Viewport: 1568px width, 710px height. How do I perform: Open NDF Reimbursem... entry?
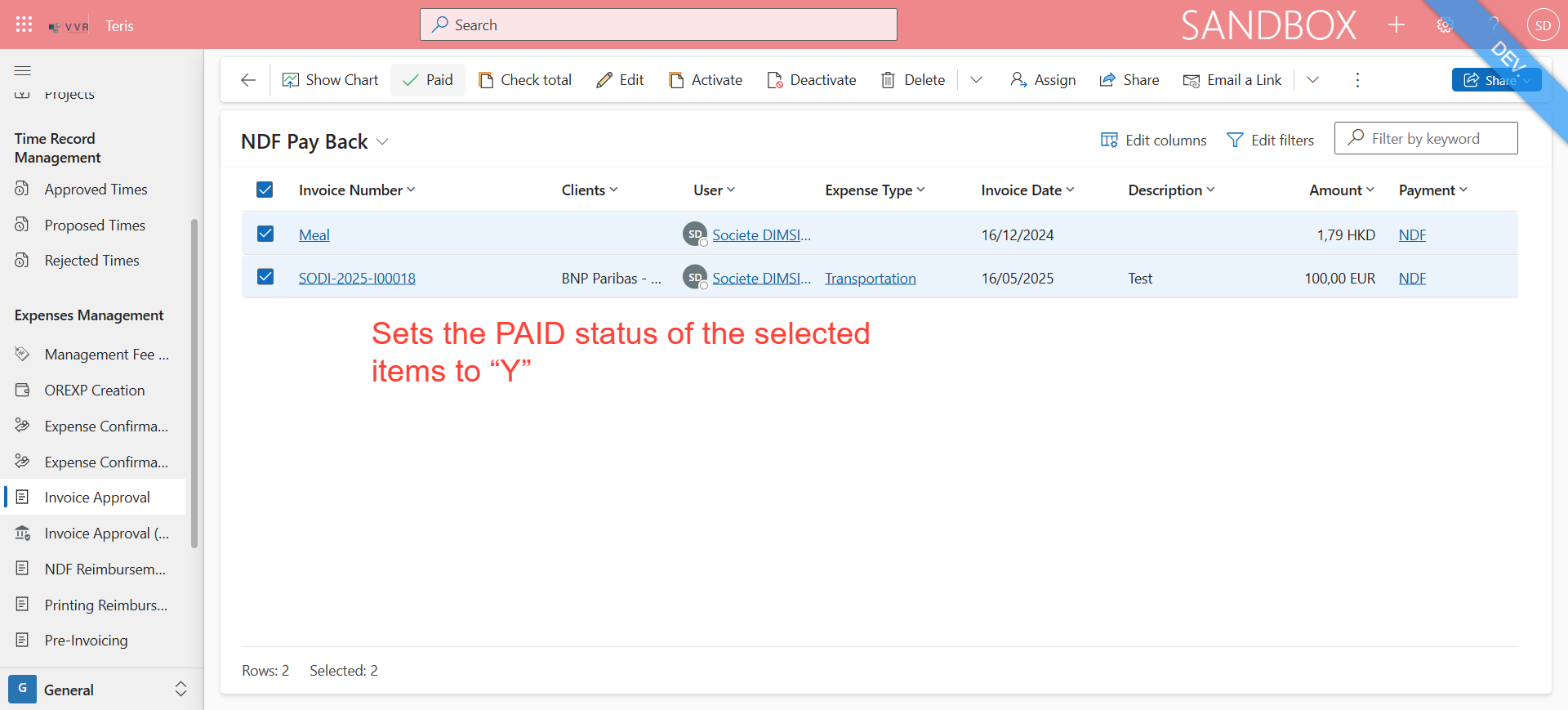(x=95, y=569)
